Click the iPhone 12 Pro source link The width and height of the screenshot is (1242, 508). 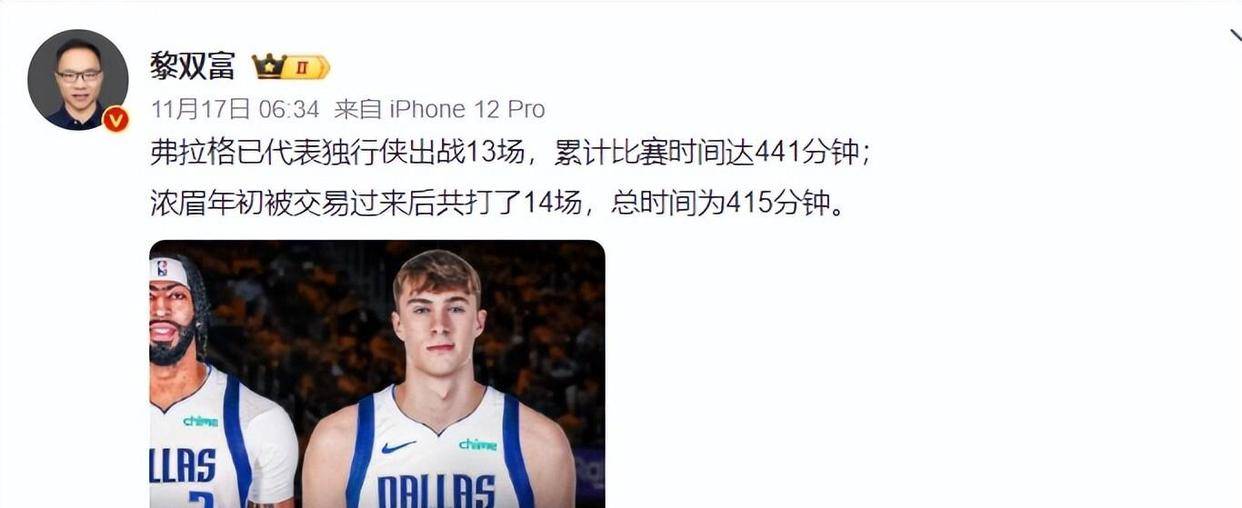click(x=466, y=109)
